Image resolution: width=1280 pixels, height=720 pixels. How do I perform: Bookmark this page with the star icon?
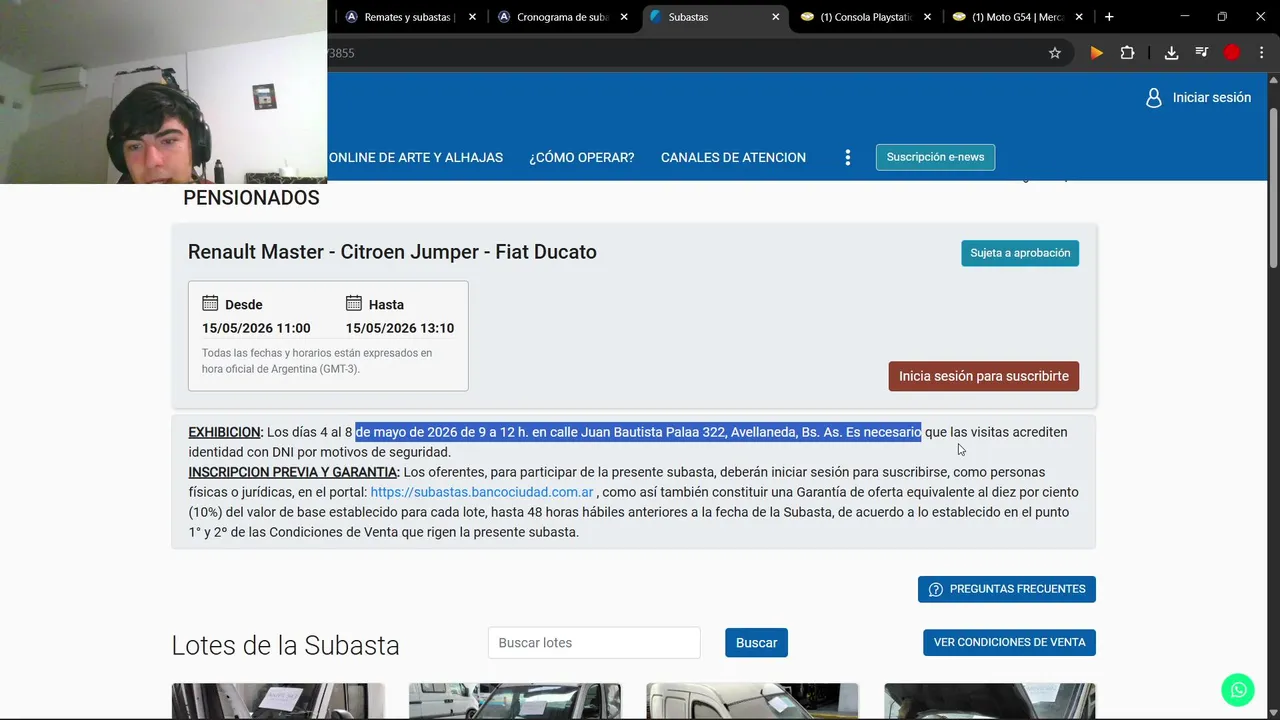point(1055,53)
